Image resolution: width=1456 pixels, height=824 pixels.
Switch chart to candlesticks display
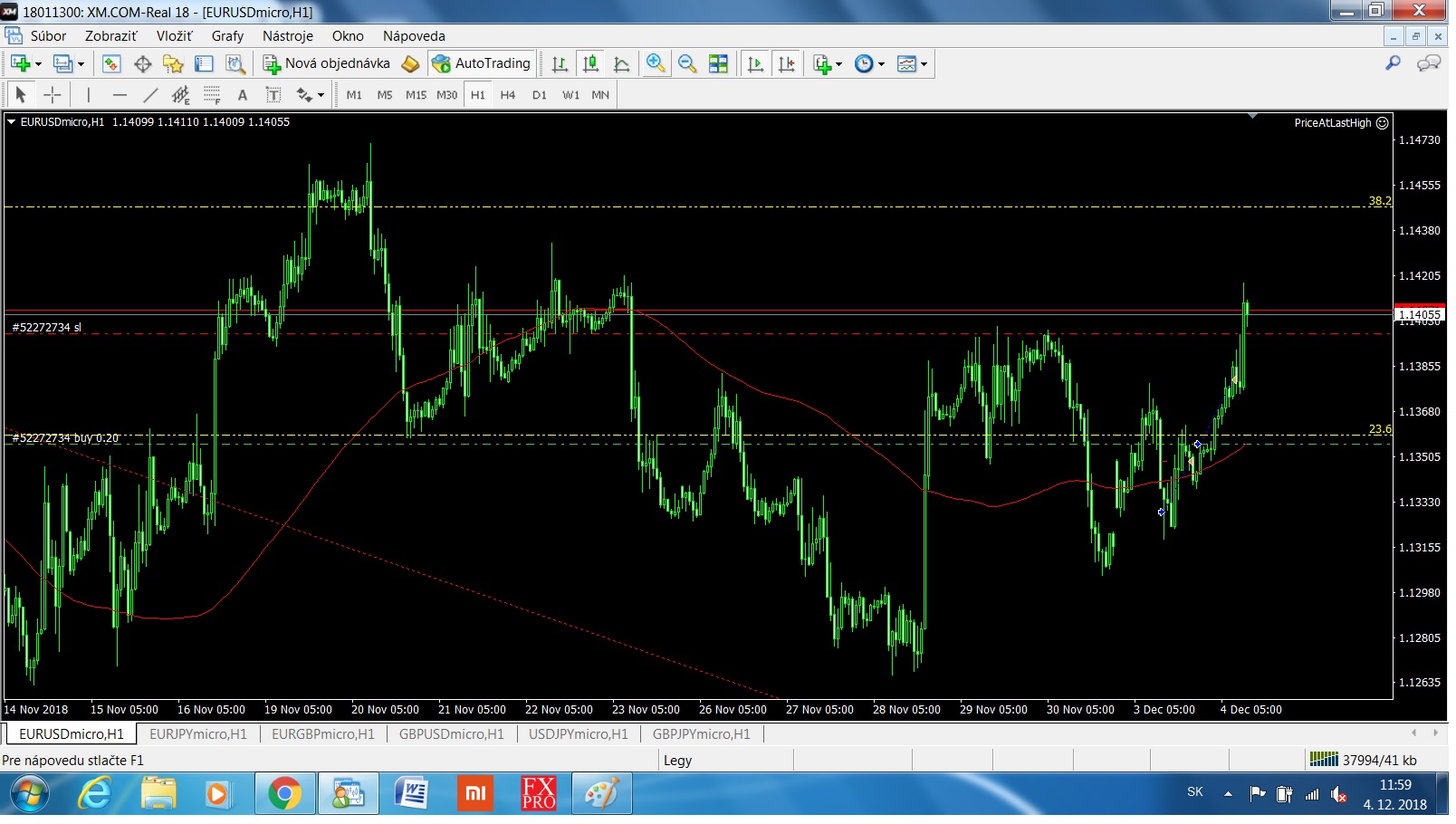(x=590, y=63)
